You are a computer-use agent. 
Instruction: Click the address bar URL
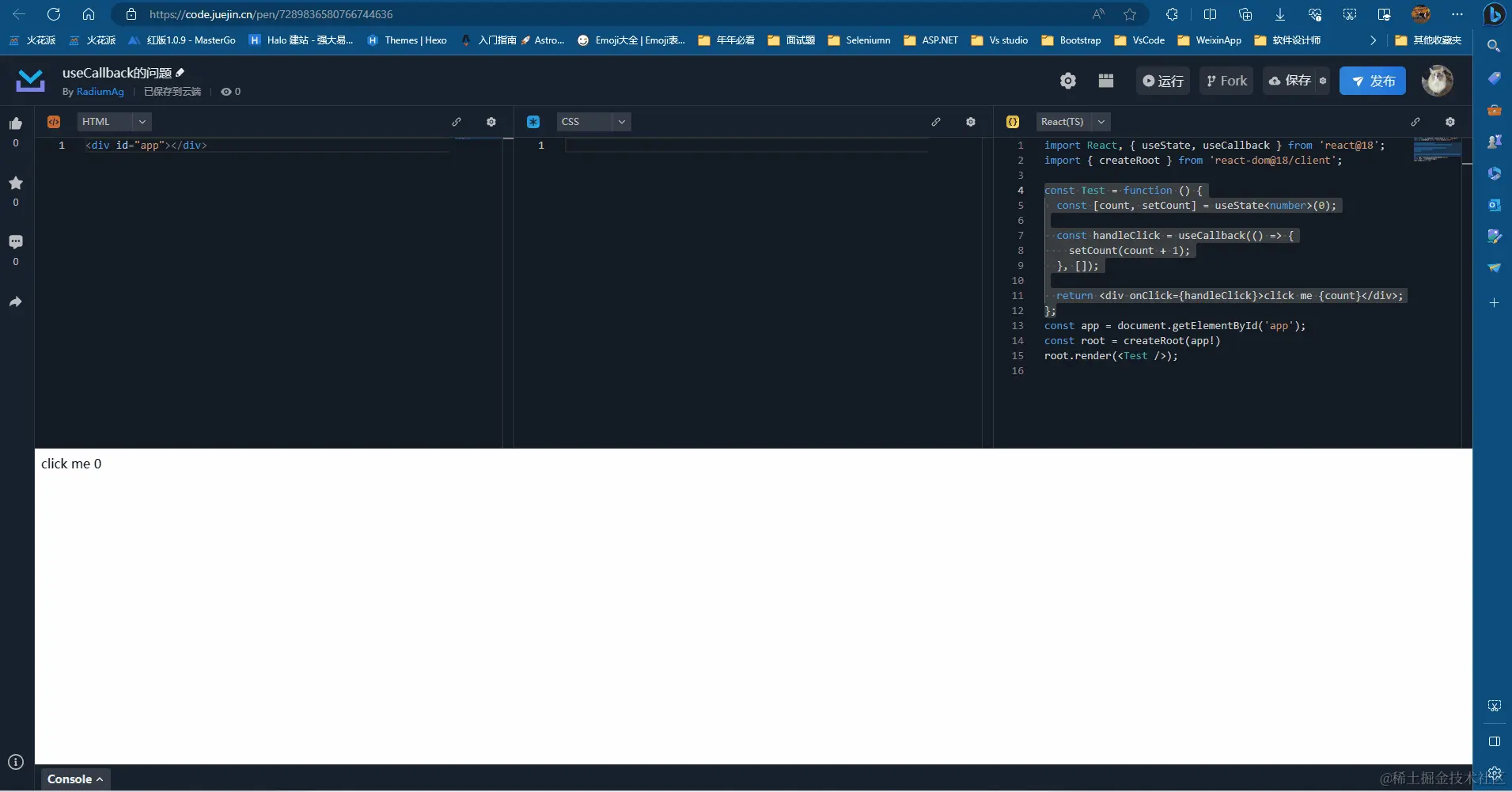click(x=271, y=14)
